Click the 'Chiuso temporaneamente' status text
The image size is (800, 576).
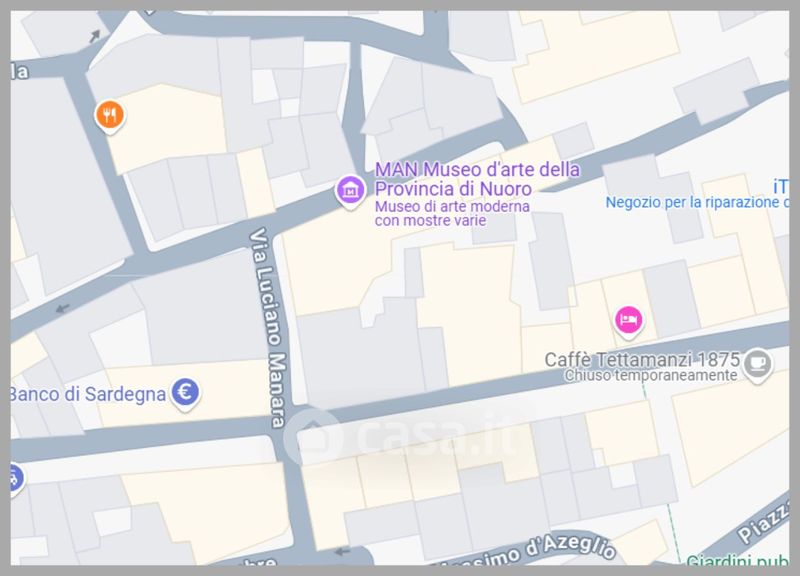pos(650,376)
